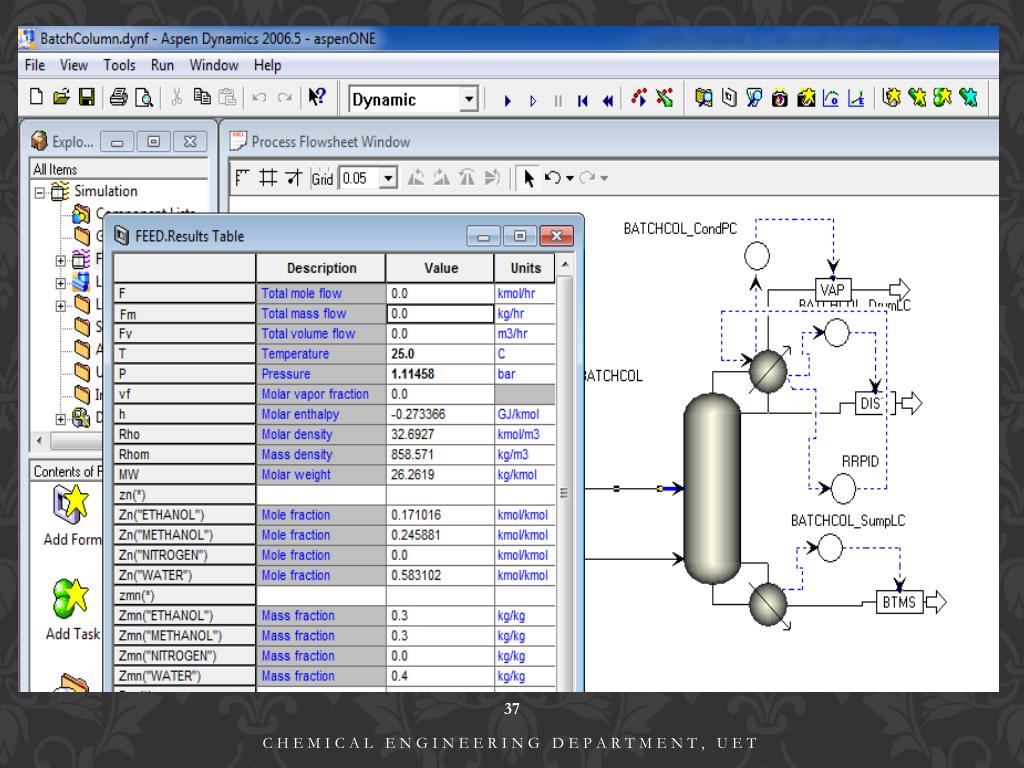Screen dimensions: 1024x768
Task: Click the Description column header
Action: point(321,268)
